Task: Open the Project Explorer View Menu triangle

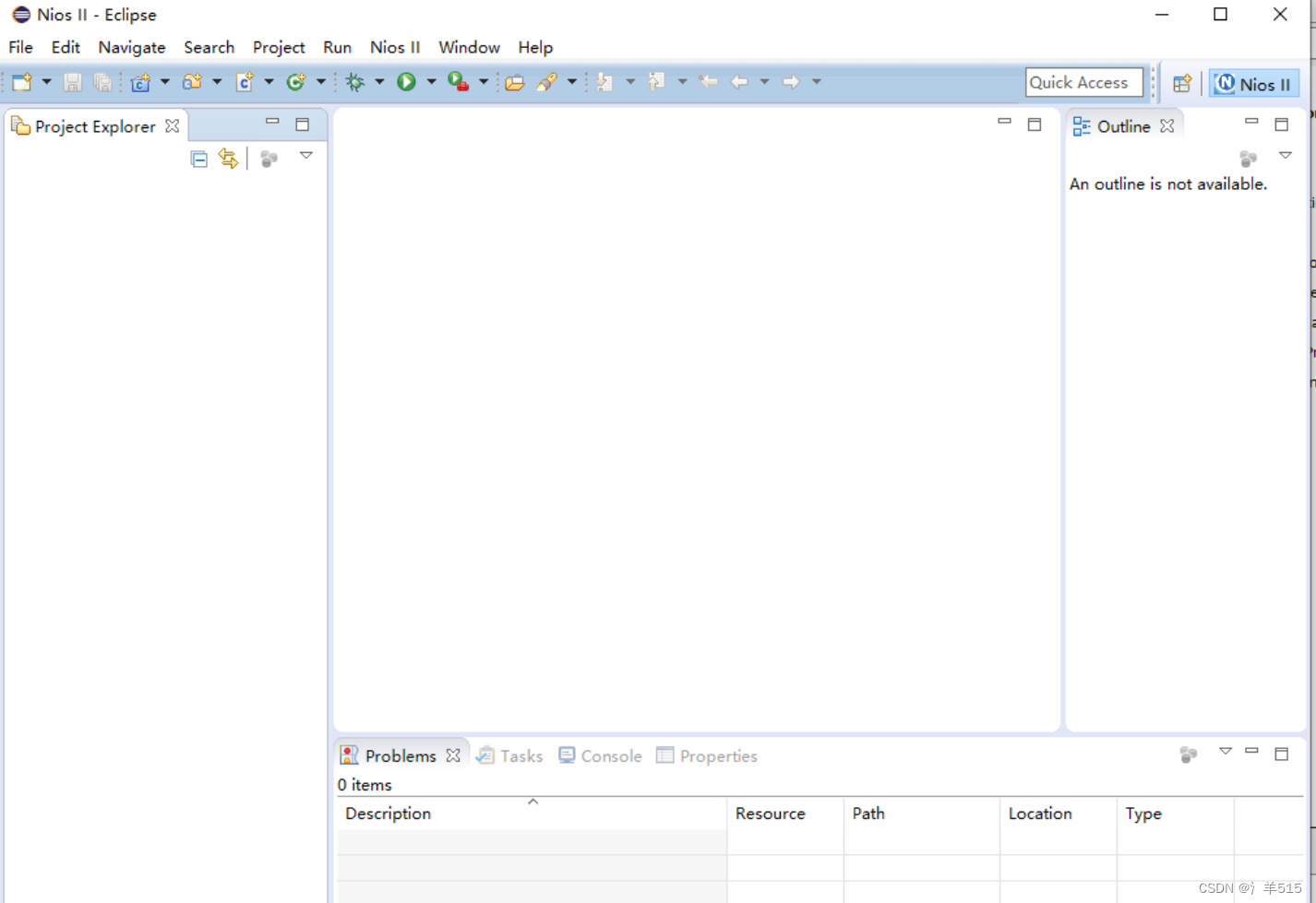Action: click(x=306, y=156)
